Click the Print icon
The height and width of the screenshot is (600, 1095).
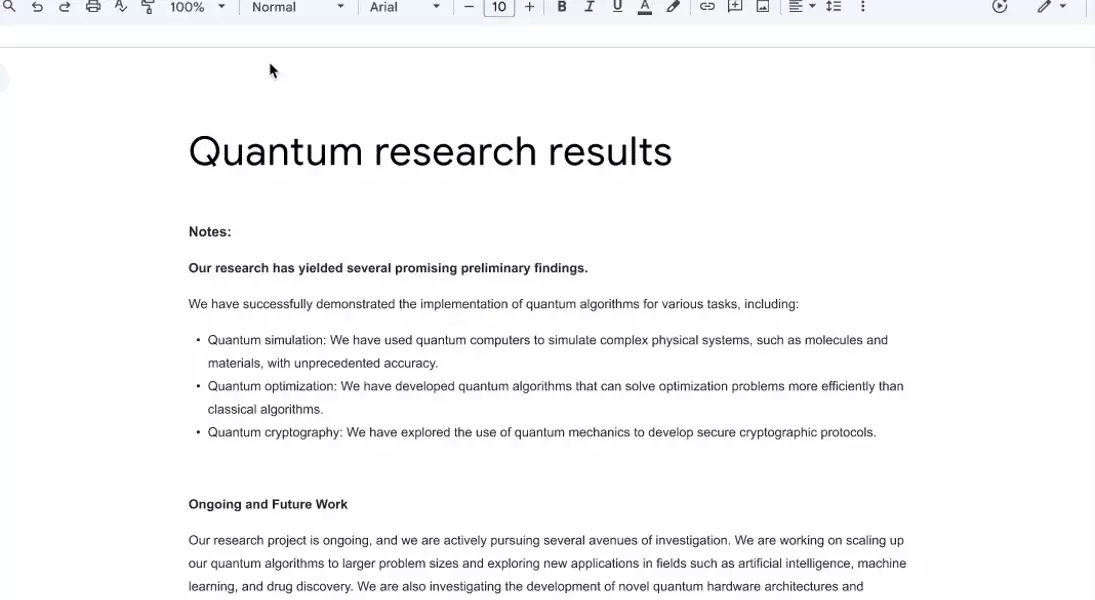tap(93, 7)
